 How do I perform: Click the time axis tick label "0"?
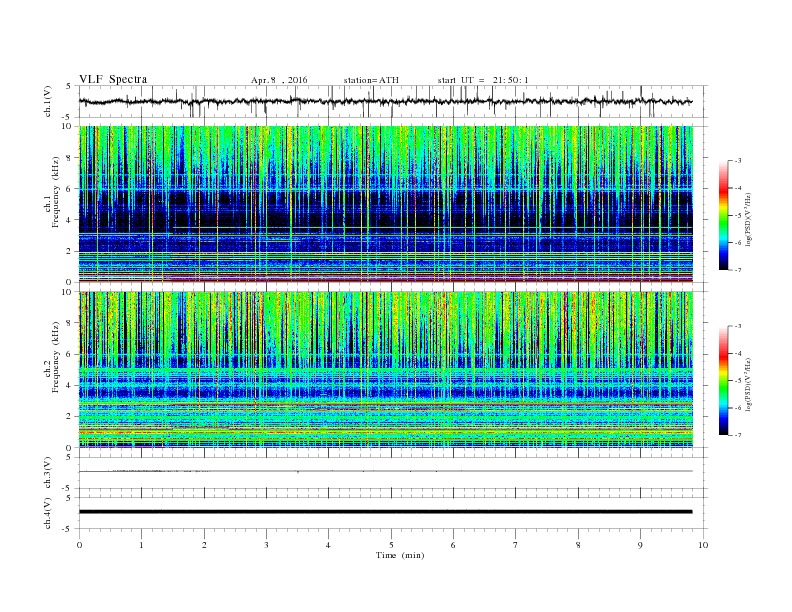(79, 545)
